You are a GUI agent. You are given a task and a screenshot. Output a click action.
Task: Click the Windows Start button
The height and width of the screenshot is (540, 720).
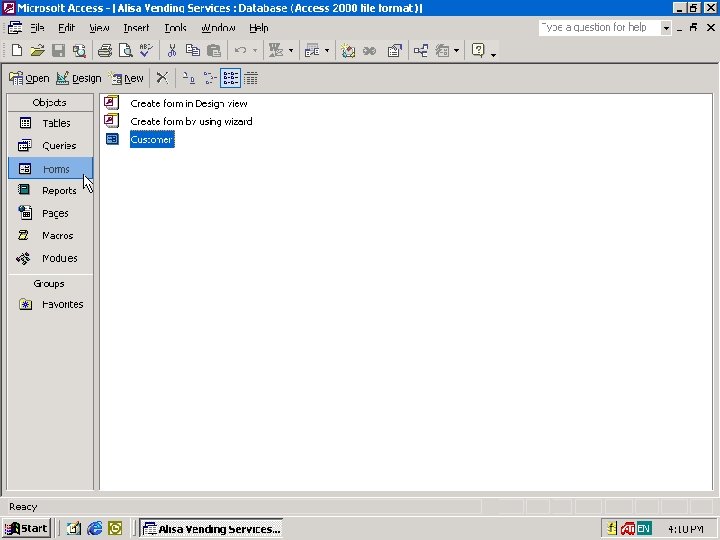pos(27,529)
